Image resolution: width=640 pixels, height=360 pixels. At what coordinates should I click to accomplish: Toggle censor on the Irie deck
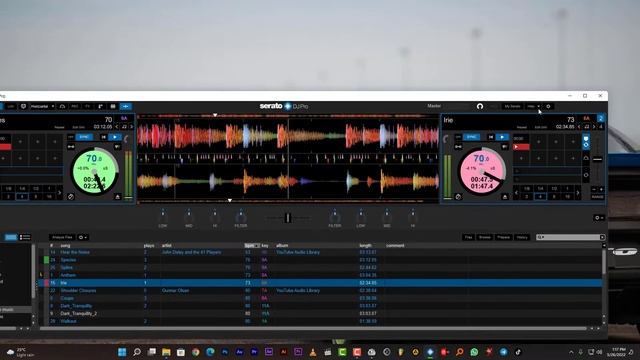pos(505,147)
